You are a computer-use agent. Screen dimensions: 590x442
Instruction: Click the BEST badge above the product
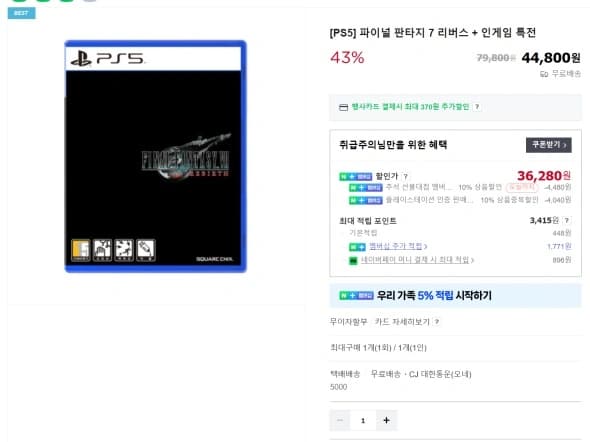pos(21,13)
